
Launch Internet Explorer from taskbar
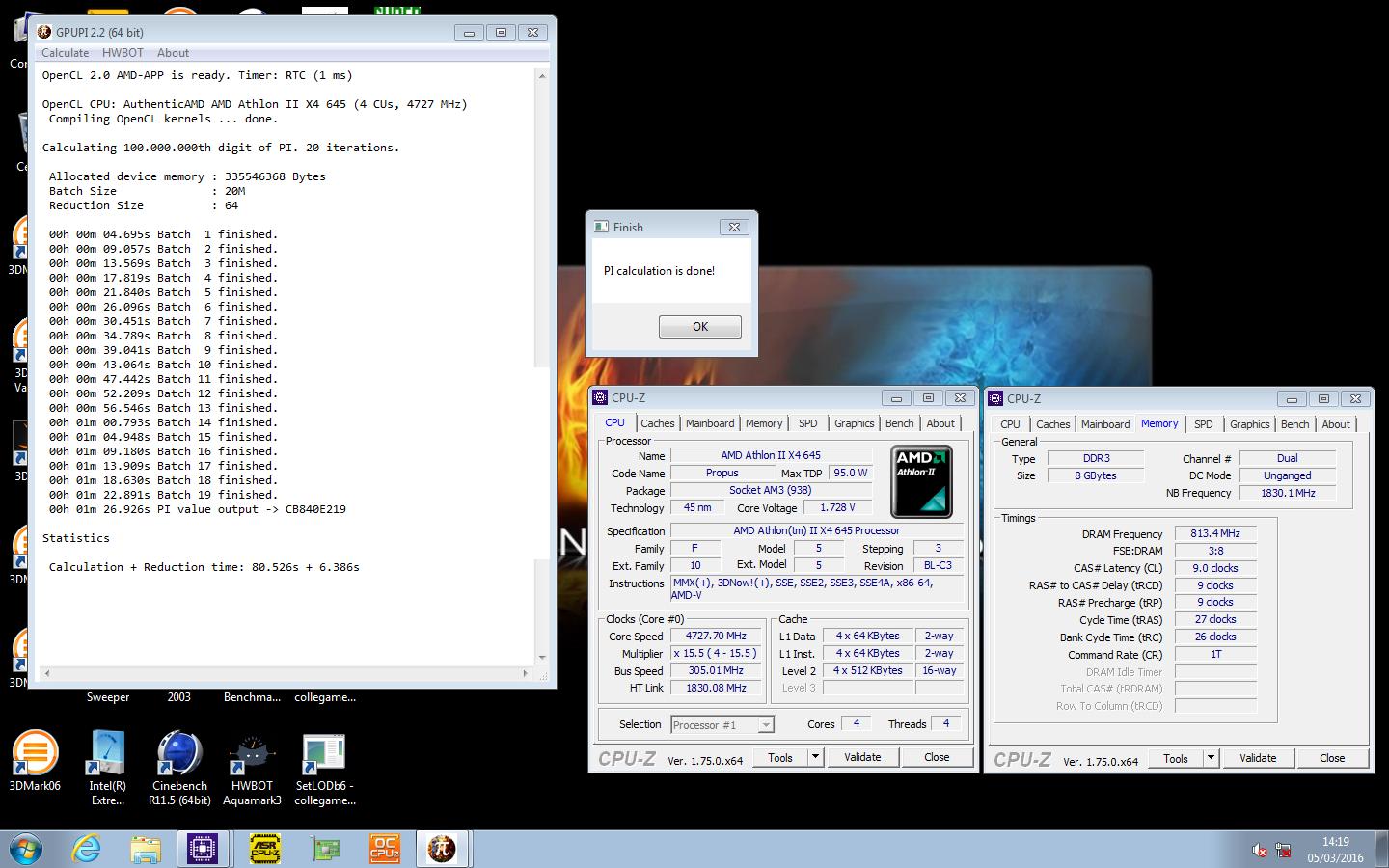[x=87, y=849]
